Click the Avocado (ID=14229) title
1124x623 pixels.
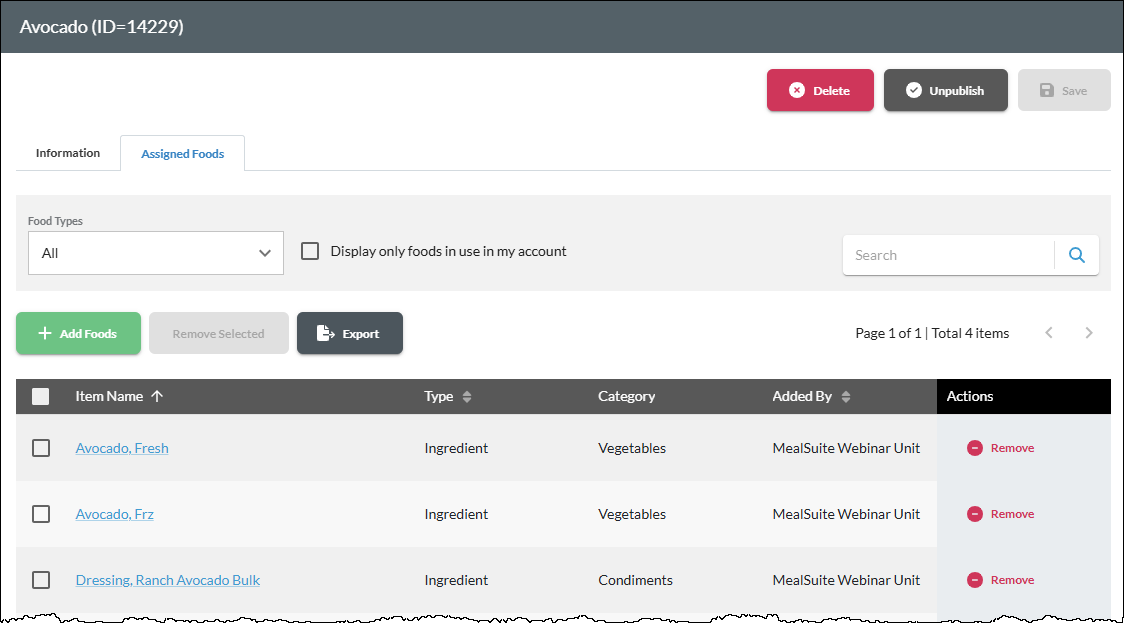tap(101, 27)
